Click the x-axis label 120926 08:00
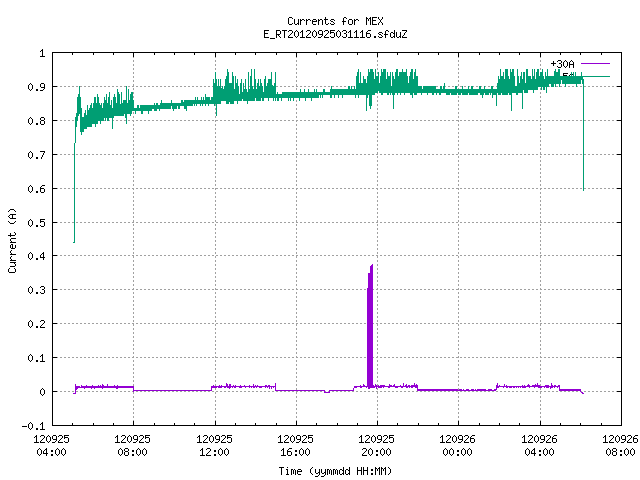 [x=620, y=446]
